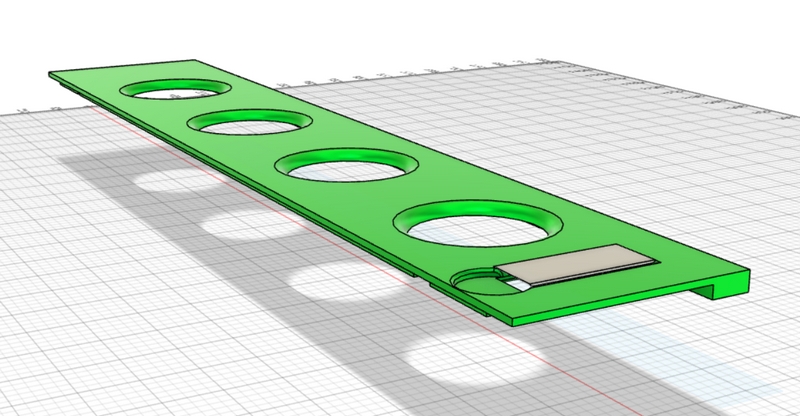Click the farthest hole's light spot in the shadow

pos(165,181)
